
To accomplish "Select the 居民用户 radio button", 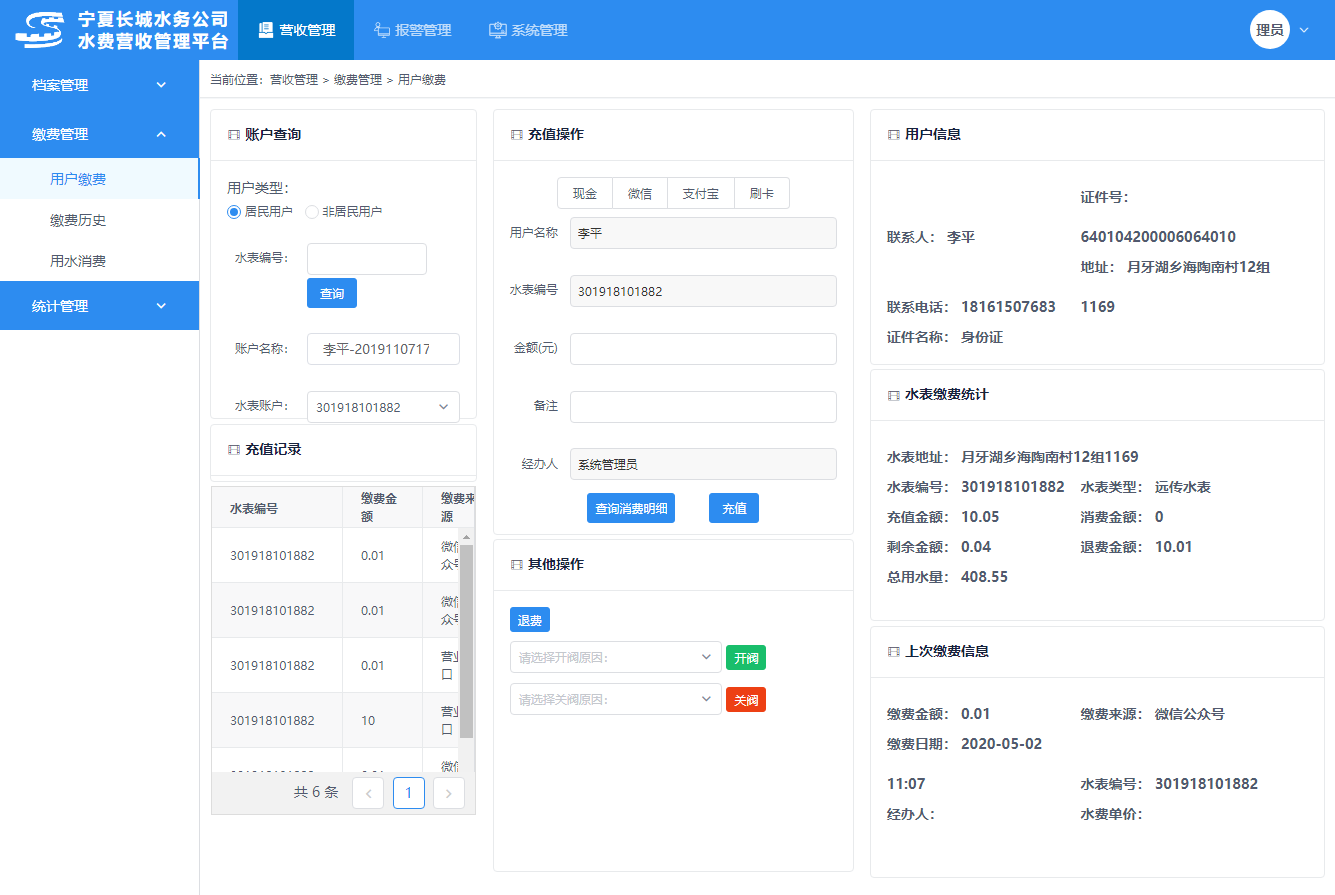I will (234, 212).
